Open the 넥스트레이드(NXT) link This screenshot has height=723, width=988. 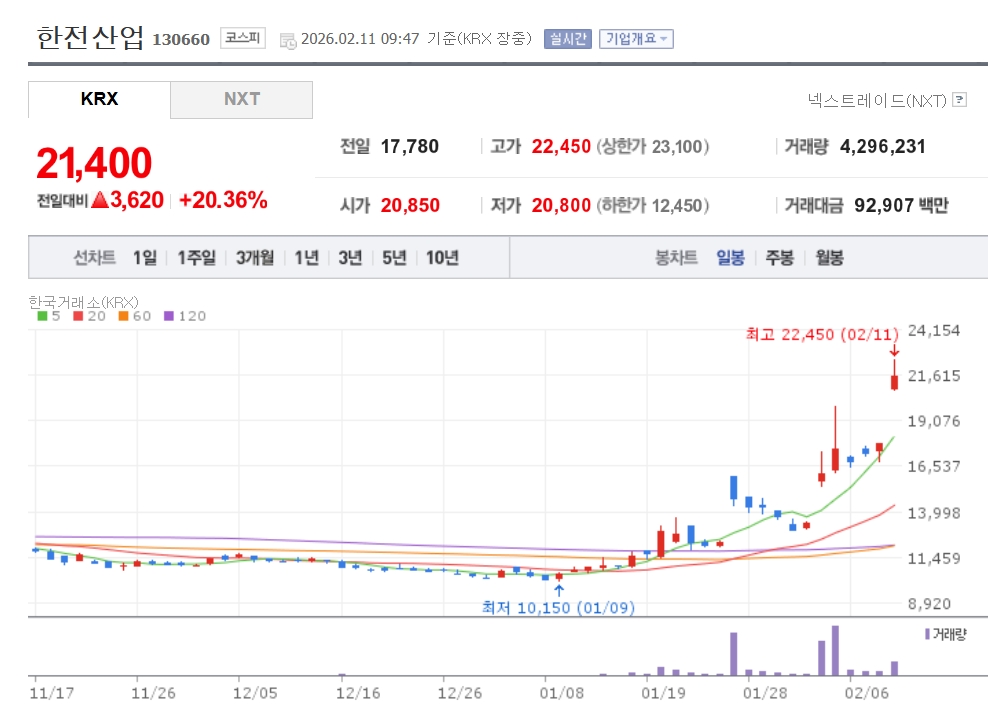(876, 100)
